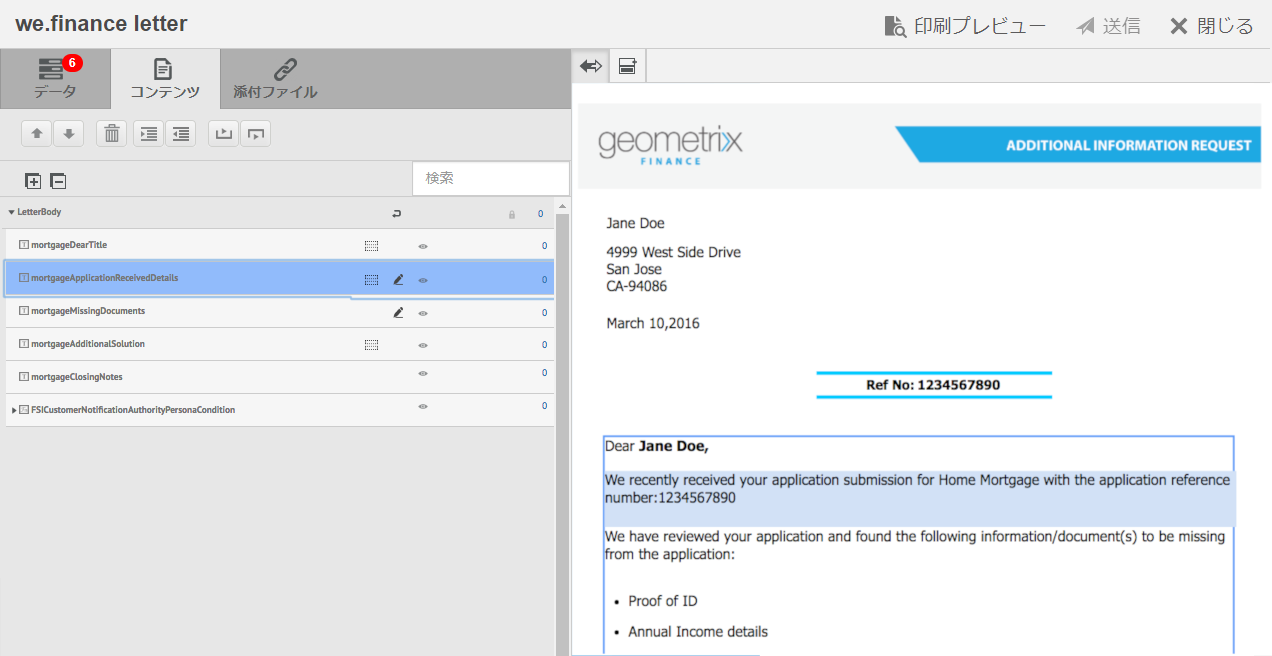This screenshot has width=1272, height=656.
Task: Click the 送信 send button
Action: tap(1108, 26)
